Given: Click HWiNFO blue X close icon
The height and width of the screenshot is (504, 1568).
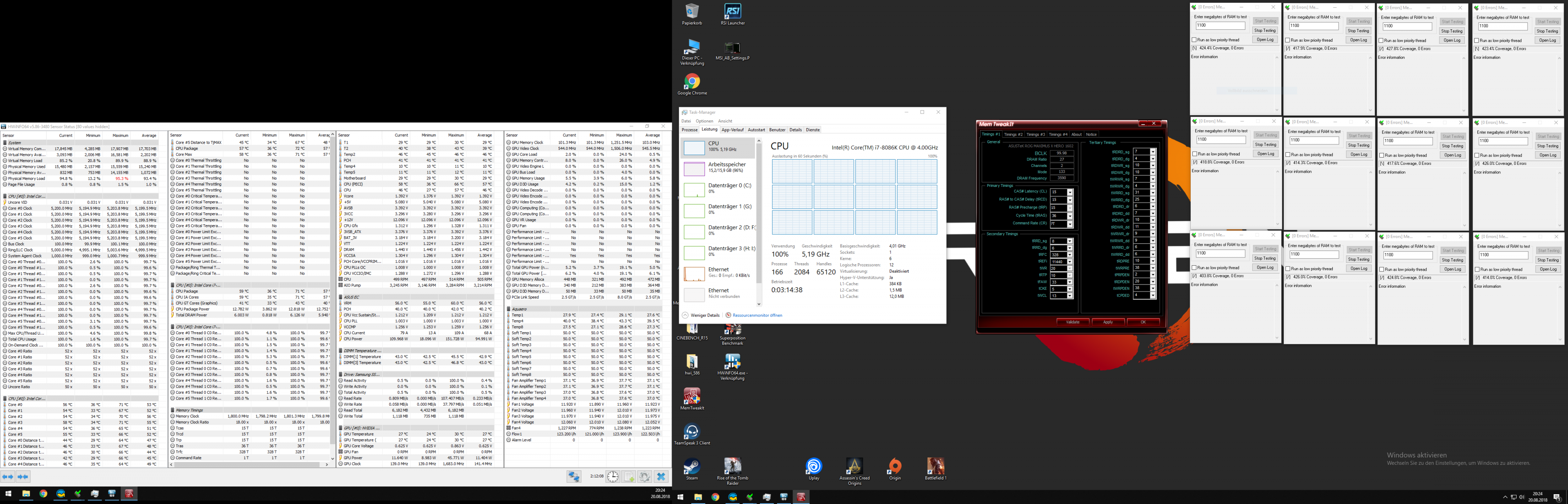Looking at the screenshot, I should [661, 477].
